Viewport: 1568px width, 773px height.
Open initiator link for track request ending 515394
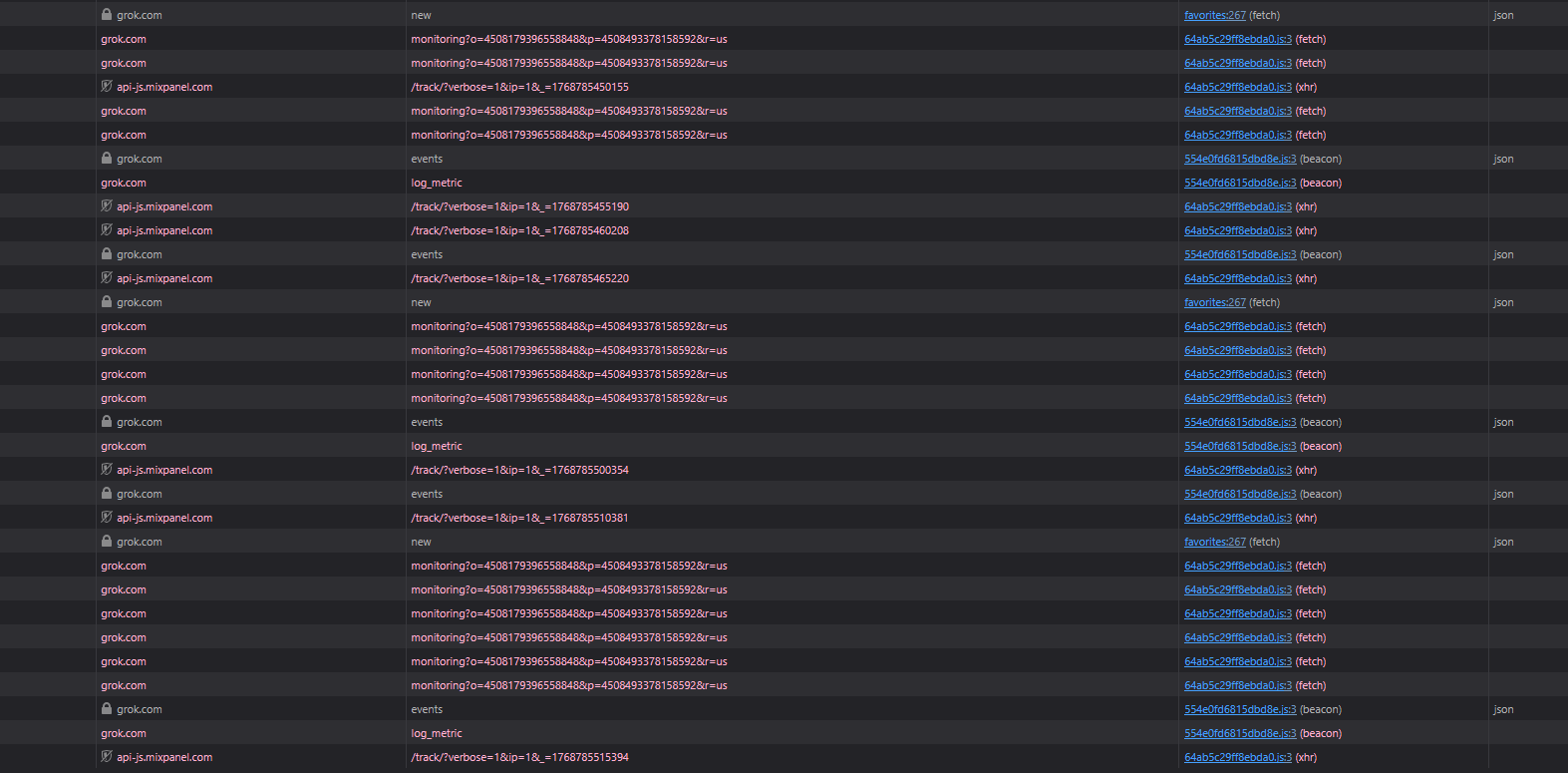(1237, 757)
